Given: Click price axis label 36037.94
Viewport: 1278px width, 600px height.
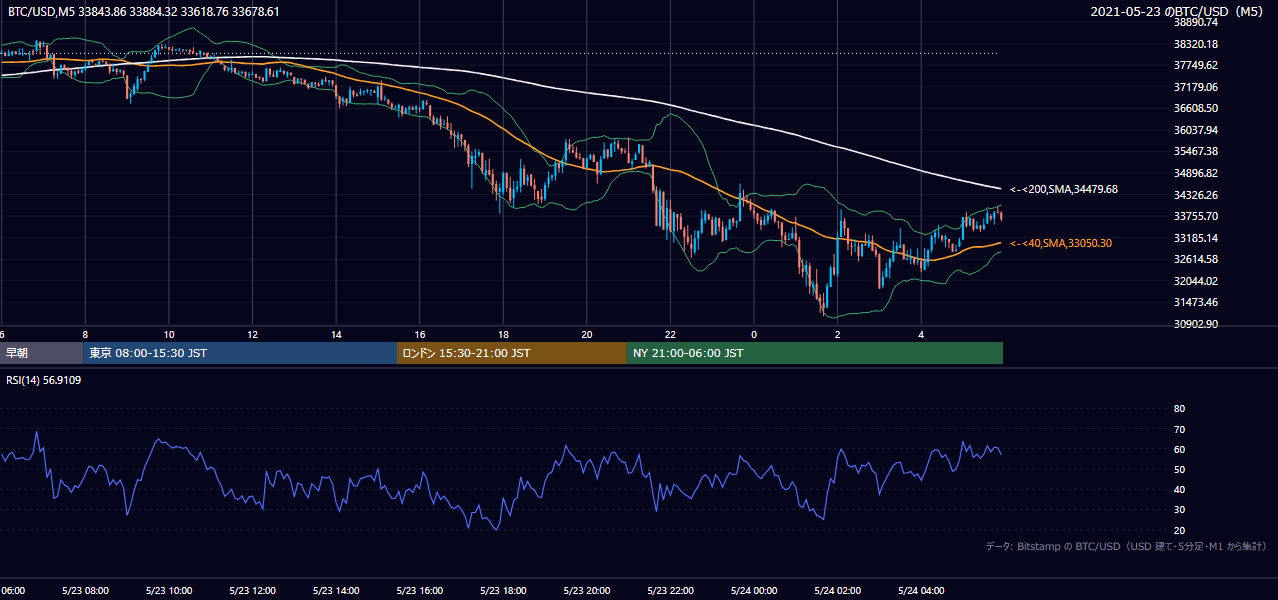Looking at the screenshot, I should tap(1195, 130).
